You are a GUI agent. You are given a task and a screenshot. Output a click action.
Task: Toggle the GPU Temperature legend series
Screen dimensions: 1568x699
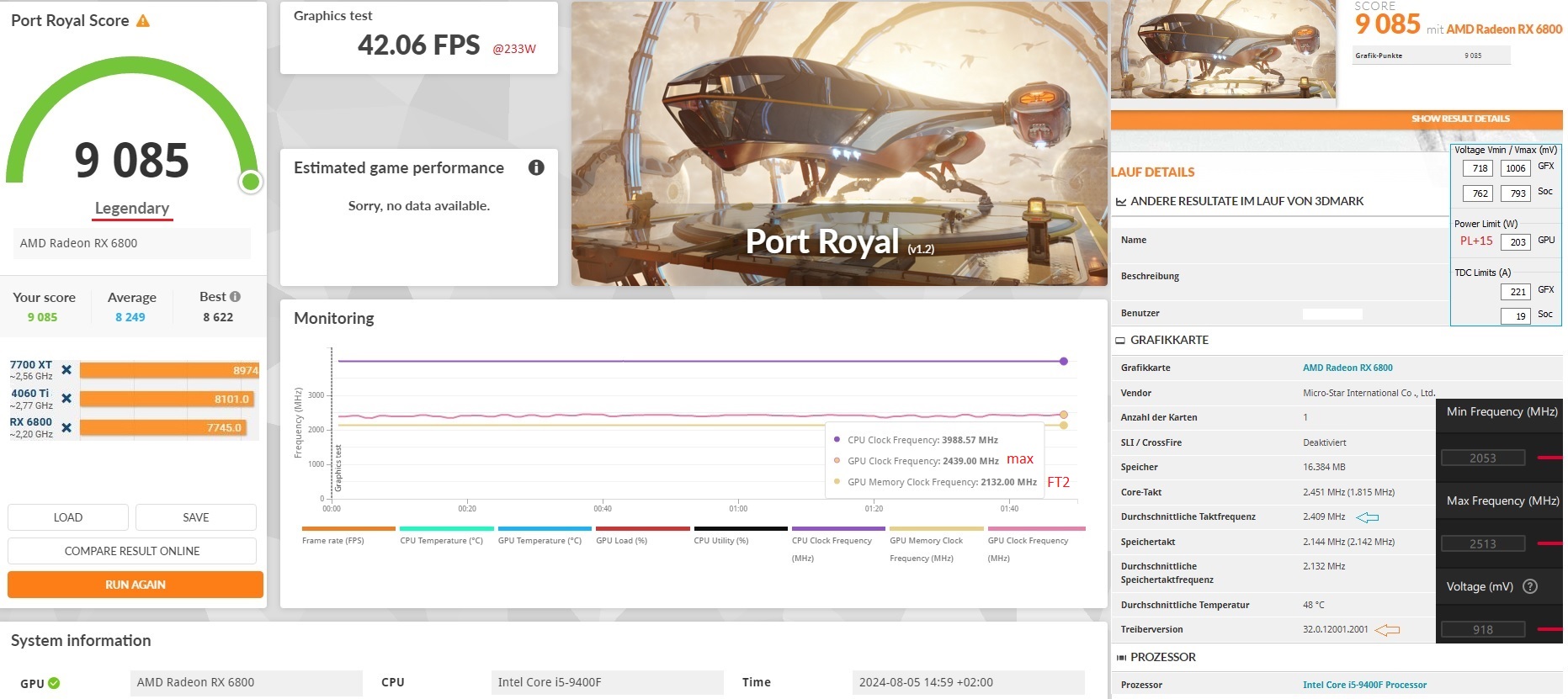click(545, 536)
